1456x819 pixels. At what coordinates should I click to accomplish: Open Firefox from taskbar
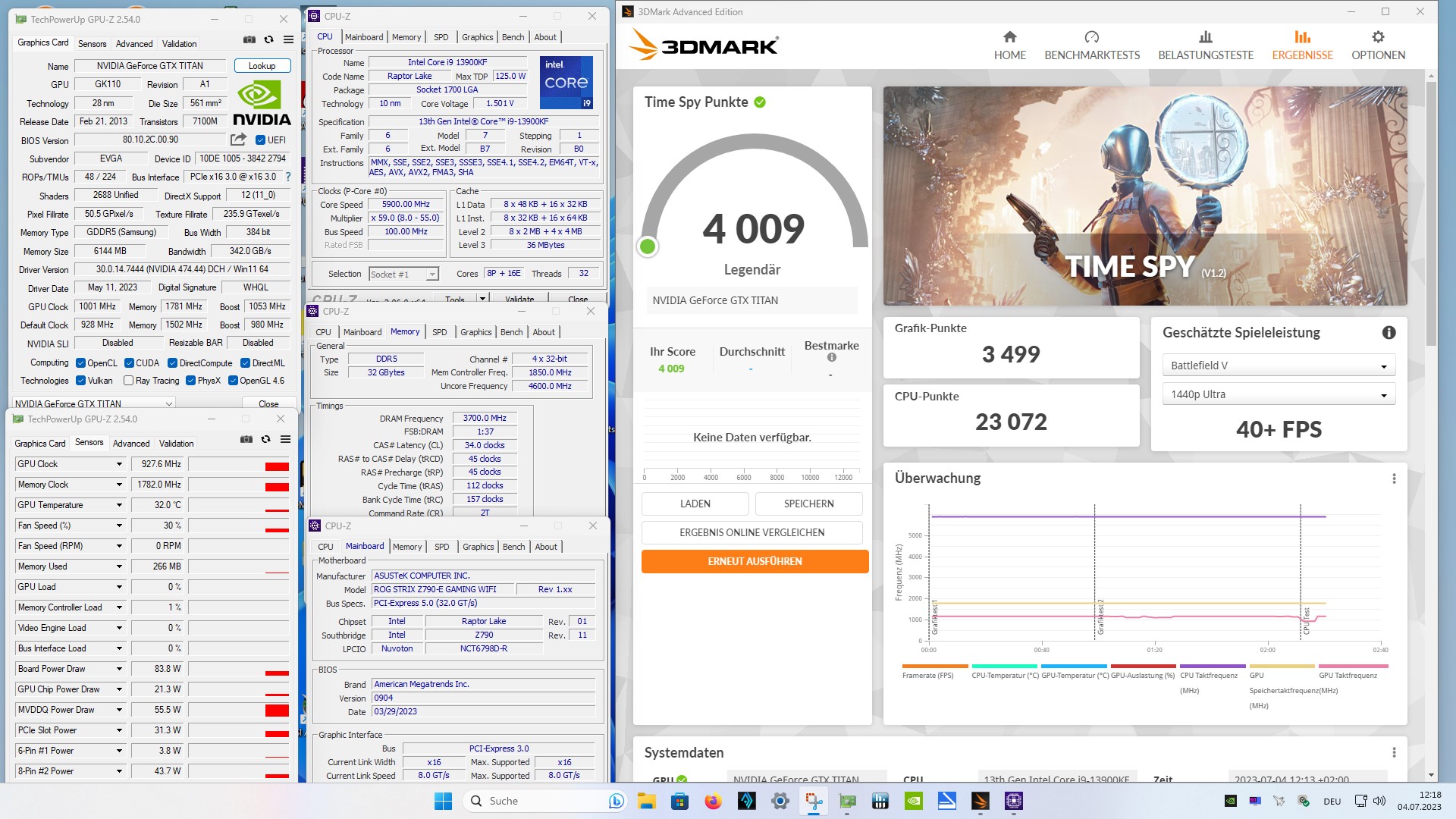pyautogui.click(x=713, y=801)
